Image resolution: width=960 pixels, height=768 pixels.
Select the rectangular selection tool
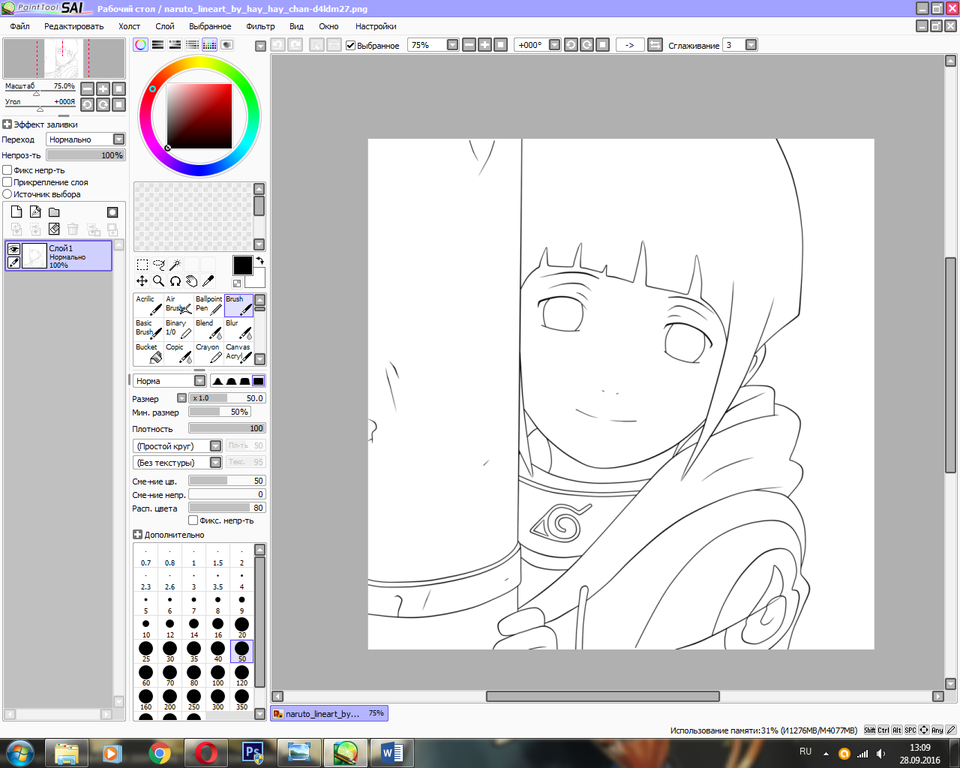142,265
